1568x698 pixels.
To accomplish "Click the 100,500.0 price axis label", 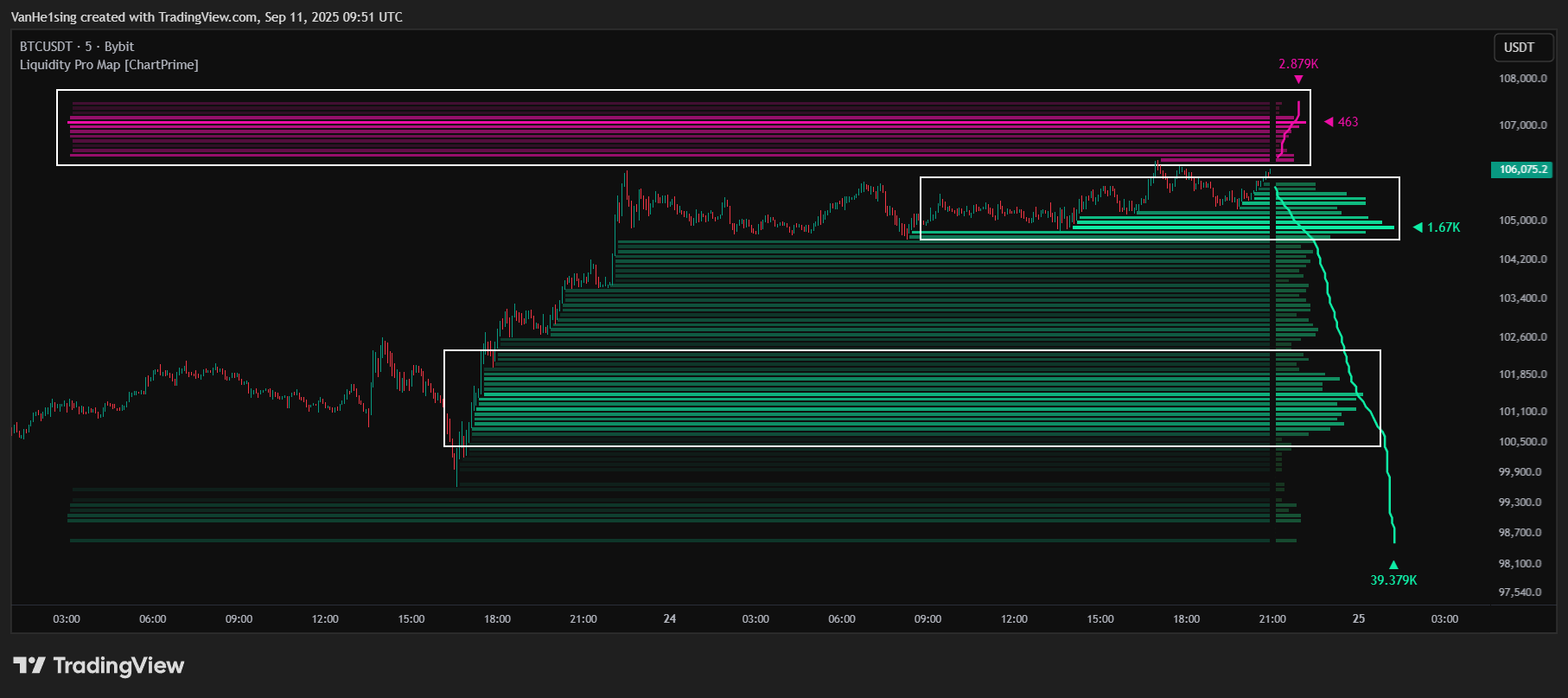I will [1523, 442].
